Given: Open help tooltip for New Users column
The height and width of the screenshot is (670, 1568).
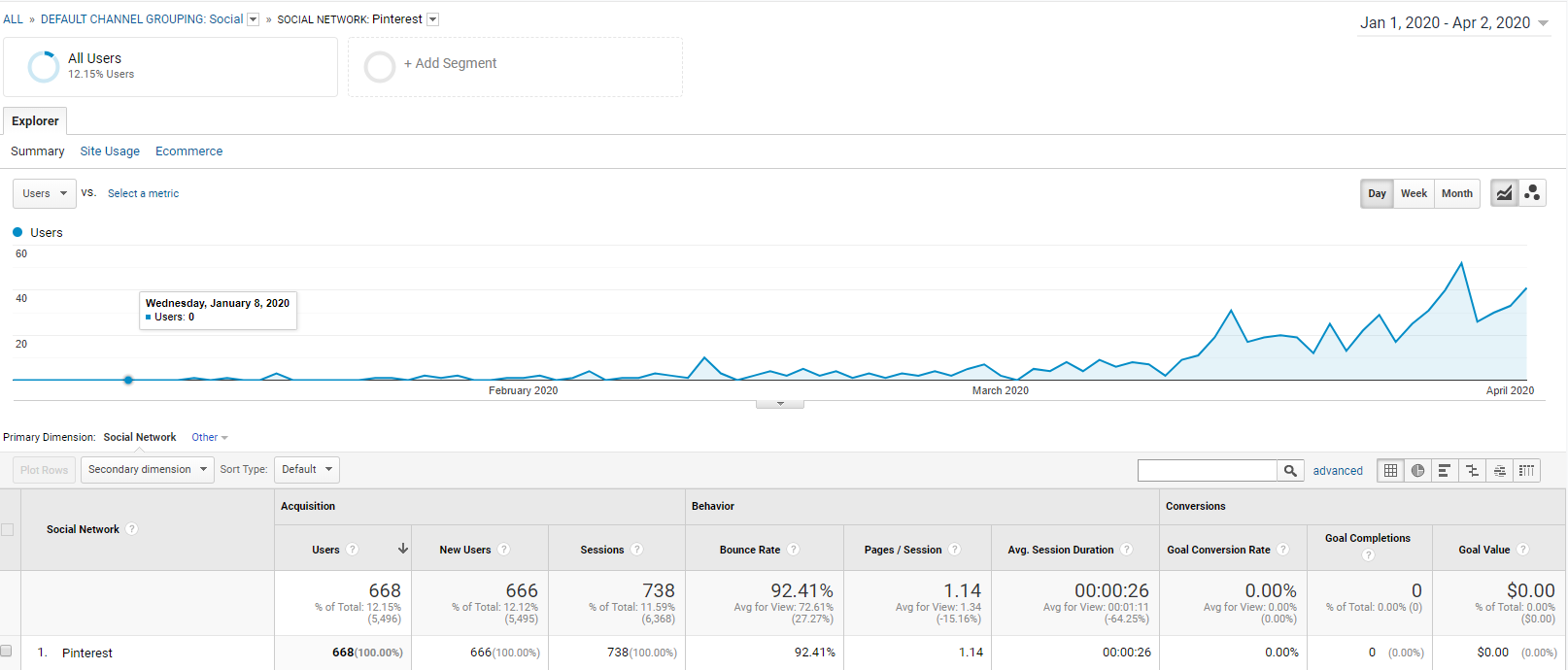Looking at the screenshot, I should 504,550.
